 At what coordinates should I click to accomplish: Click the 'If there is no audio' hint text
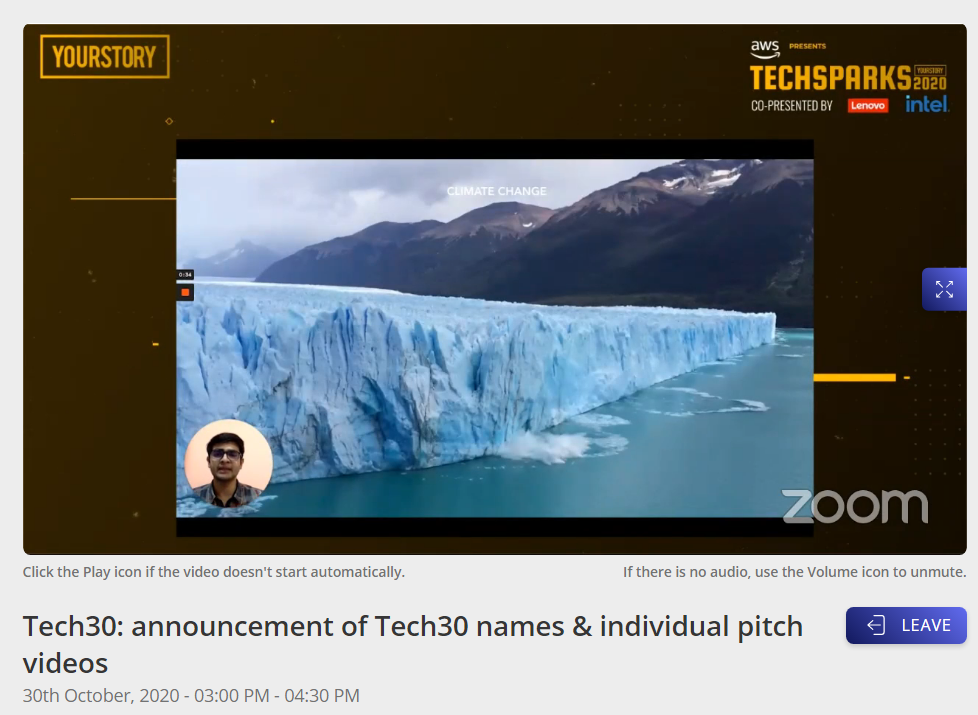point(795,572)
